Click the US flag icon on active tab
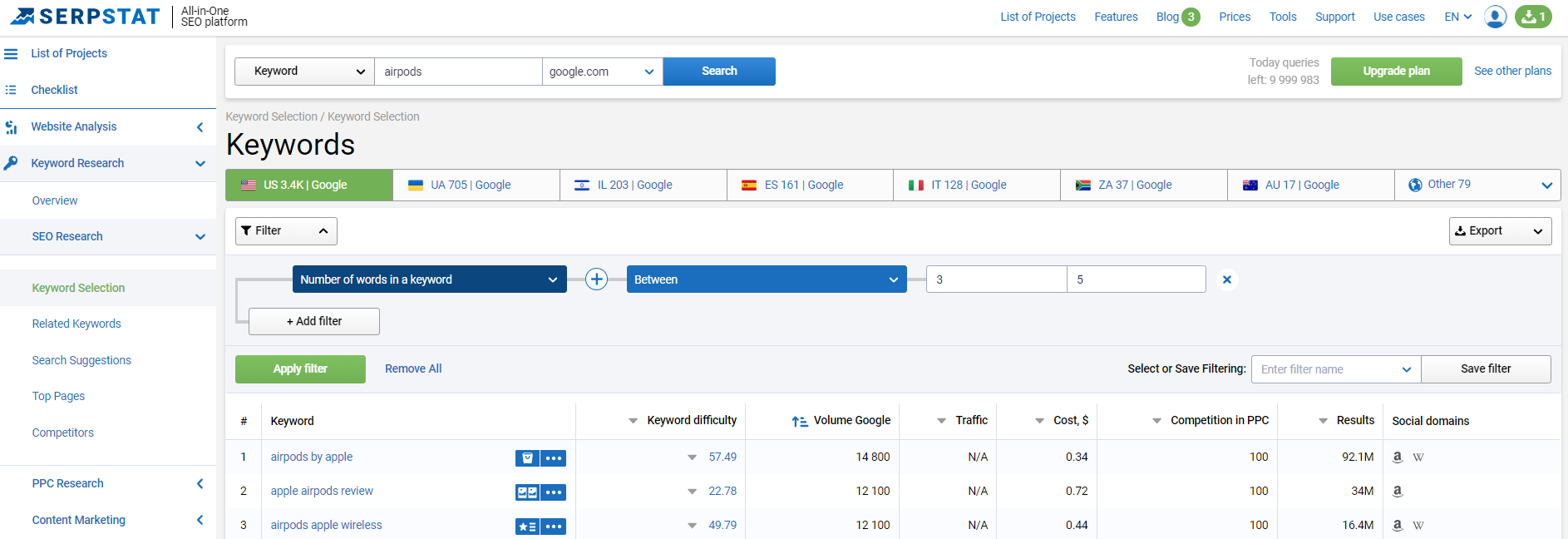This screenshot has width=1568, height=539. pos(249,185)
